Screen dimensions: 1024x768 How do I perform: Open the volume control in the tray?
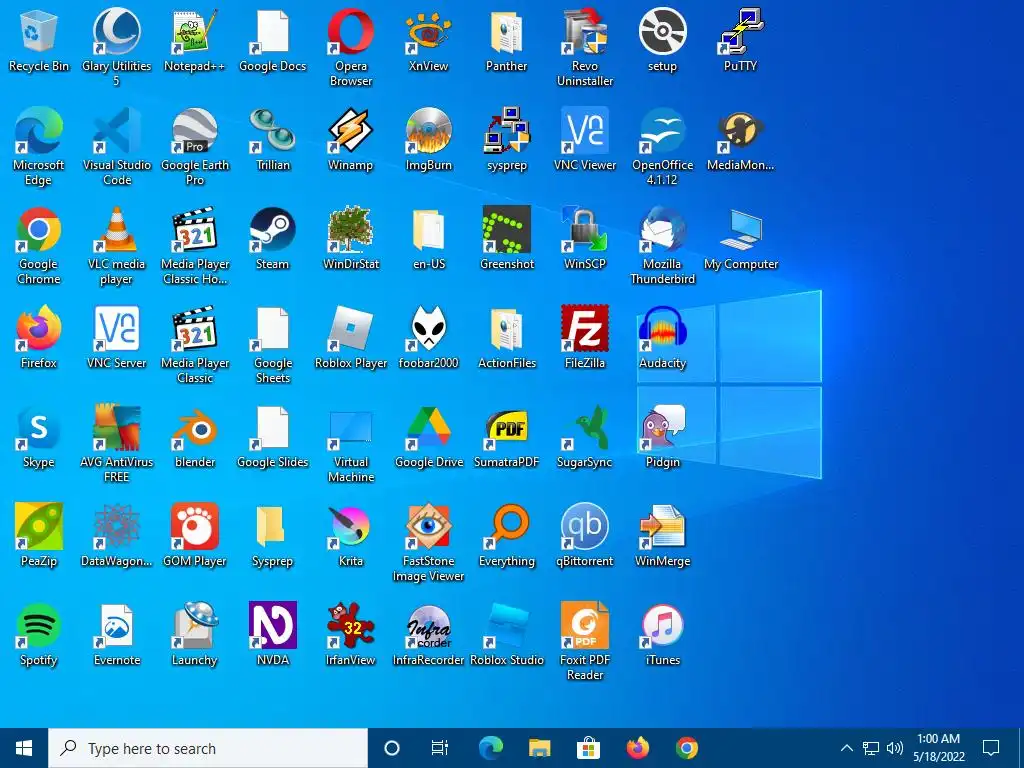point(895,748)
